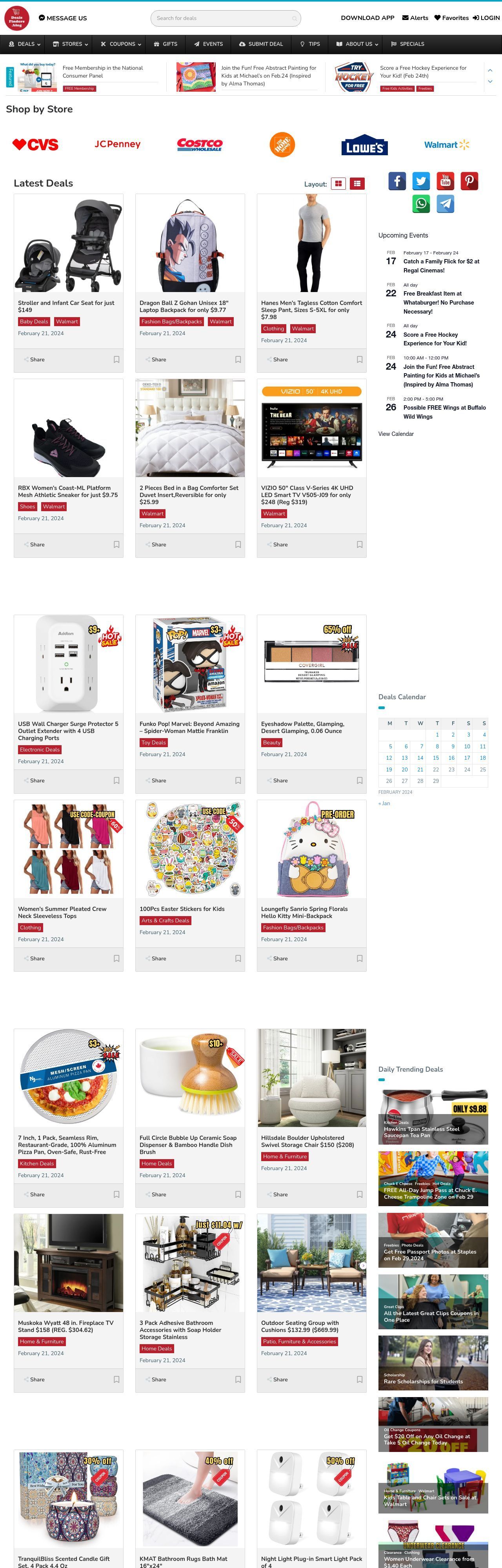Click the View Calendar link
The image size is (502, 1568).
(x=396, y=434)
